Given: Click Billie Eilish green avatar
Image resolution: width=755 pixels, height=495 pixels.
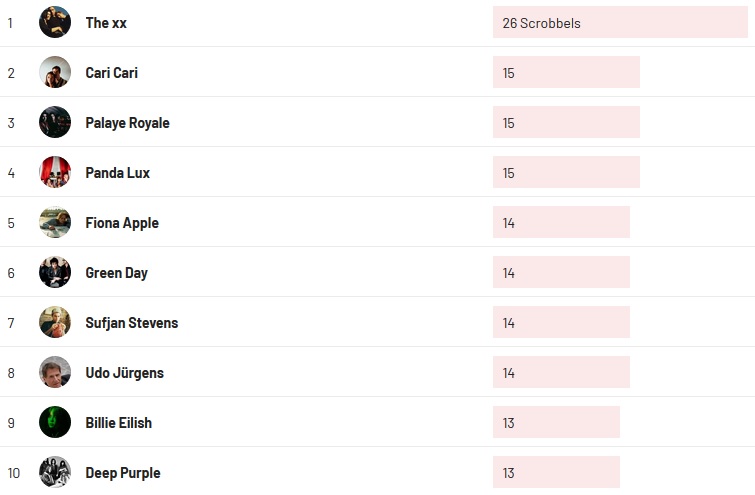Looking at the screenshot, I should point(55,422).
